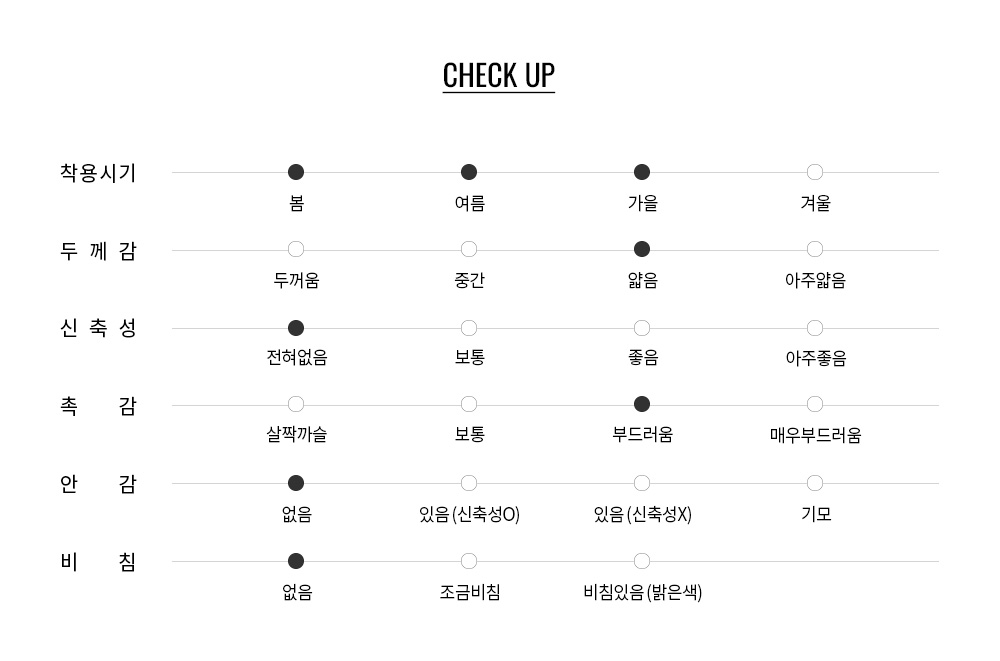Select the filled 얇음 thickness dot
Image resolution: width=1000 pixels, height=661 pixels.
coord(642,249)
